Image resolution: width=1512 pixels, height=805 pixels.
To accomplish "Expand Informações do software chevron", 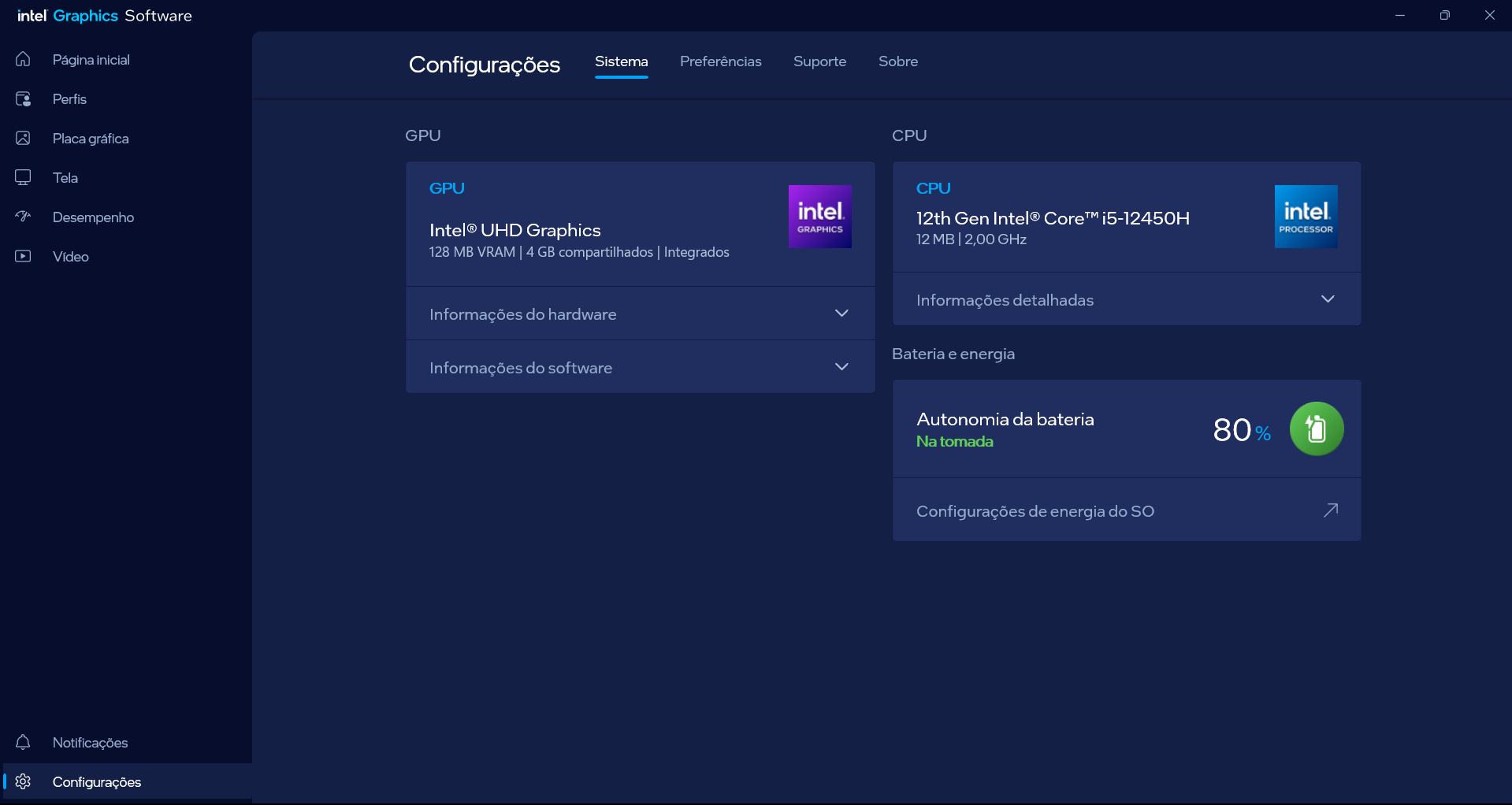I will click(x=841, y=367).
